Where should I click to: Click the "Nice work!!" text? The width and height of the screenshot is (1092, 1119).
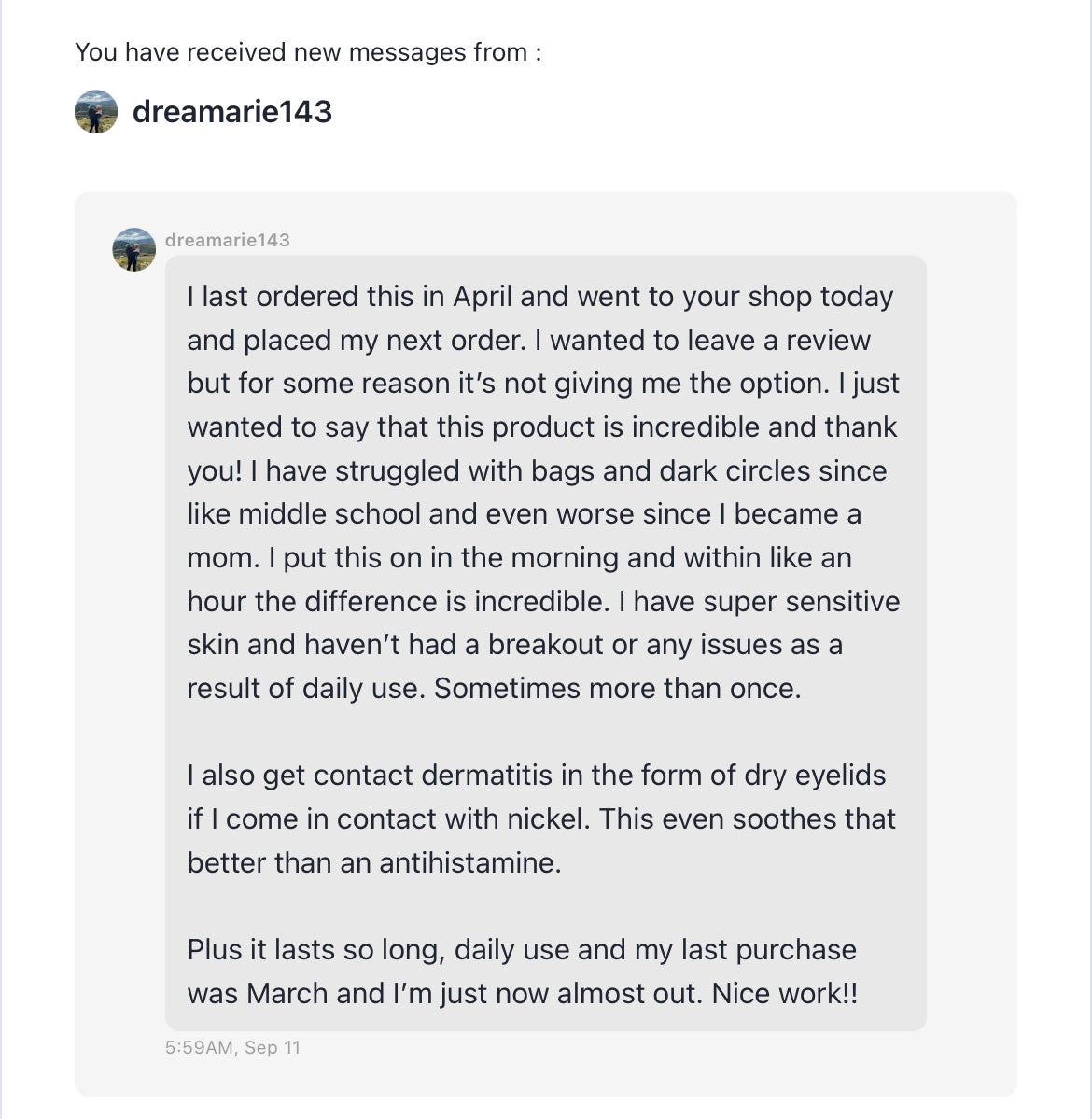(x=784, y=993)
